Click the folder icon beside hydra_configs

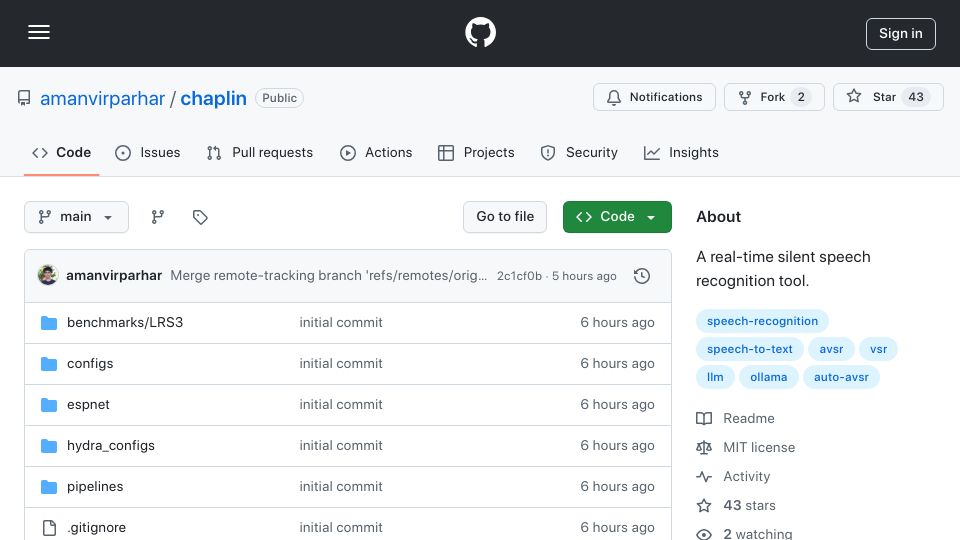(49, 446)
